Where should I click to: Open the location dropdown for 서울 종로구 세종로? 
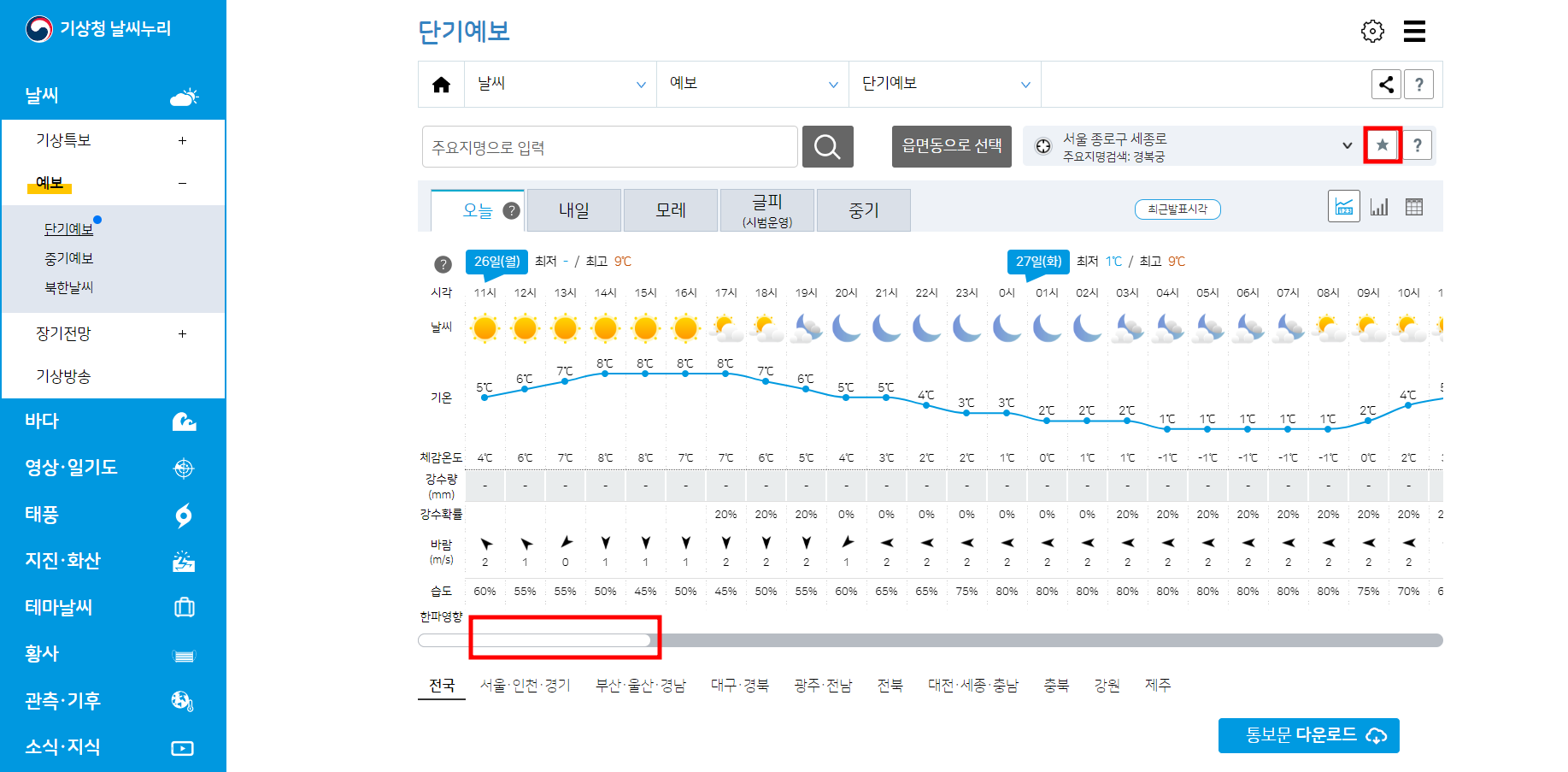[1348, 145]
